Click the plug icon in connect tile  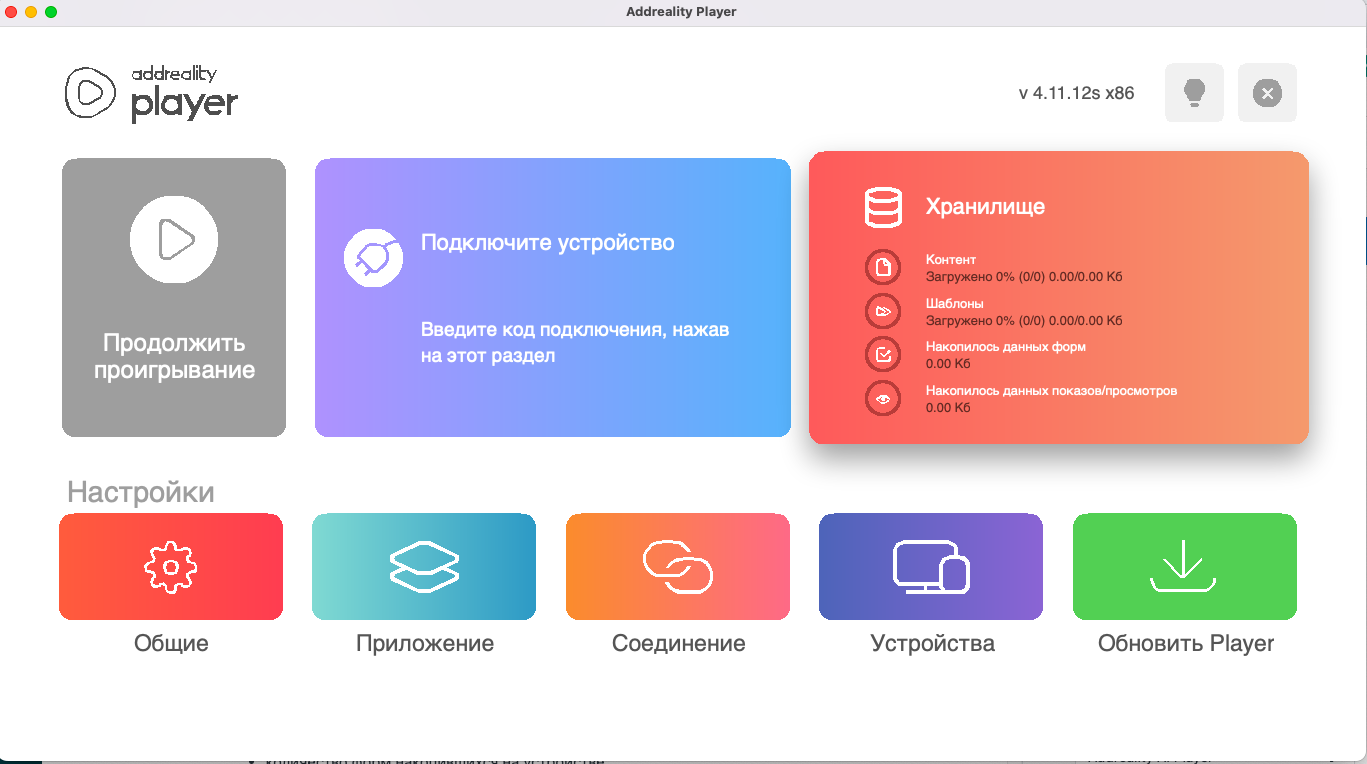[373, 258]
